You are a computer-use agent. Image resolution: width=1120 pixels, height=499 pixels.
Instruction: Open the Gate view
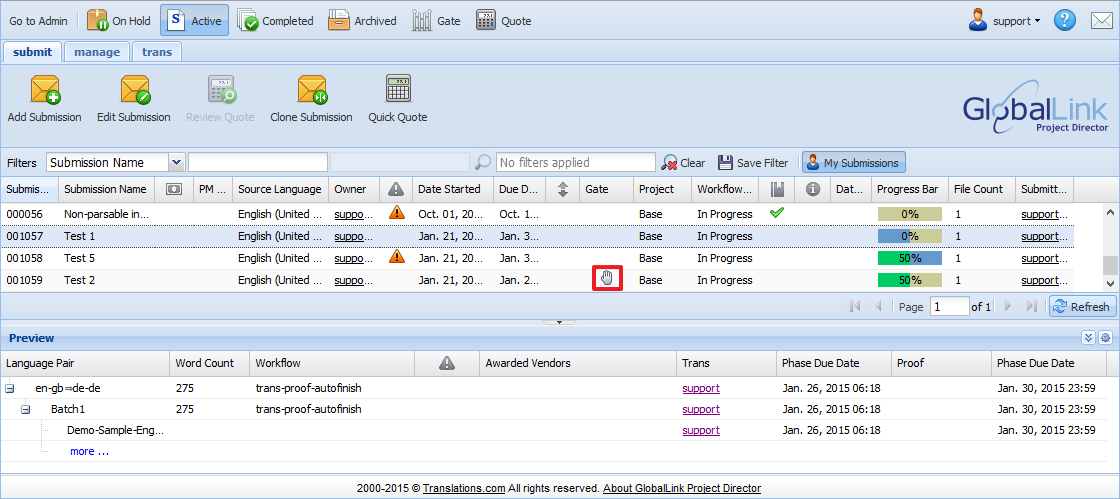point(436,21)
